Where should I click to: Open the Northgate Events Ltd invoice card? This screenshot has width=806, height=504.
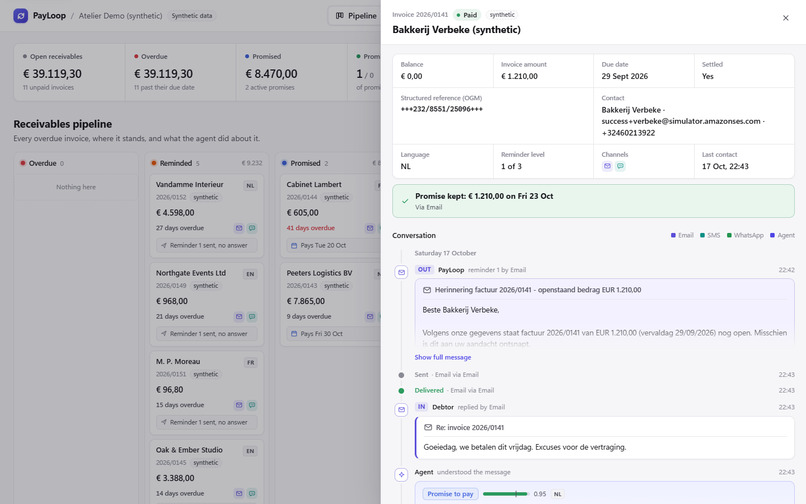coord(207,304)
